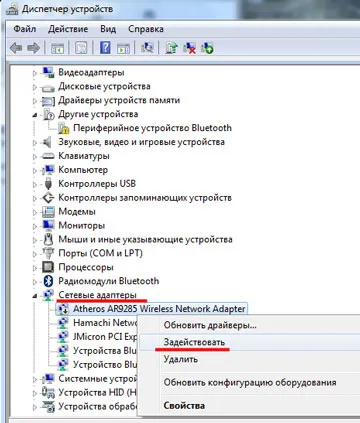Open Help with the blue question-mark icon
360x423 pixels.
point(105,48)
